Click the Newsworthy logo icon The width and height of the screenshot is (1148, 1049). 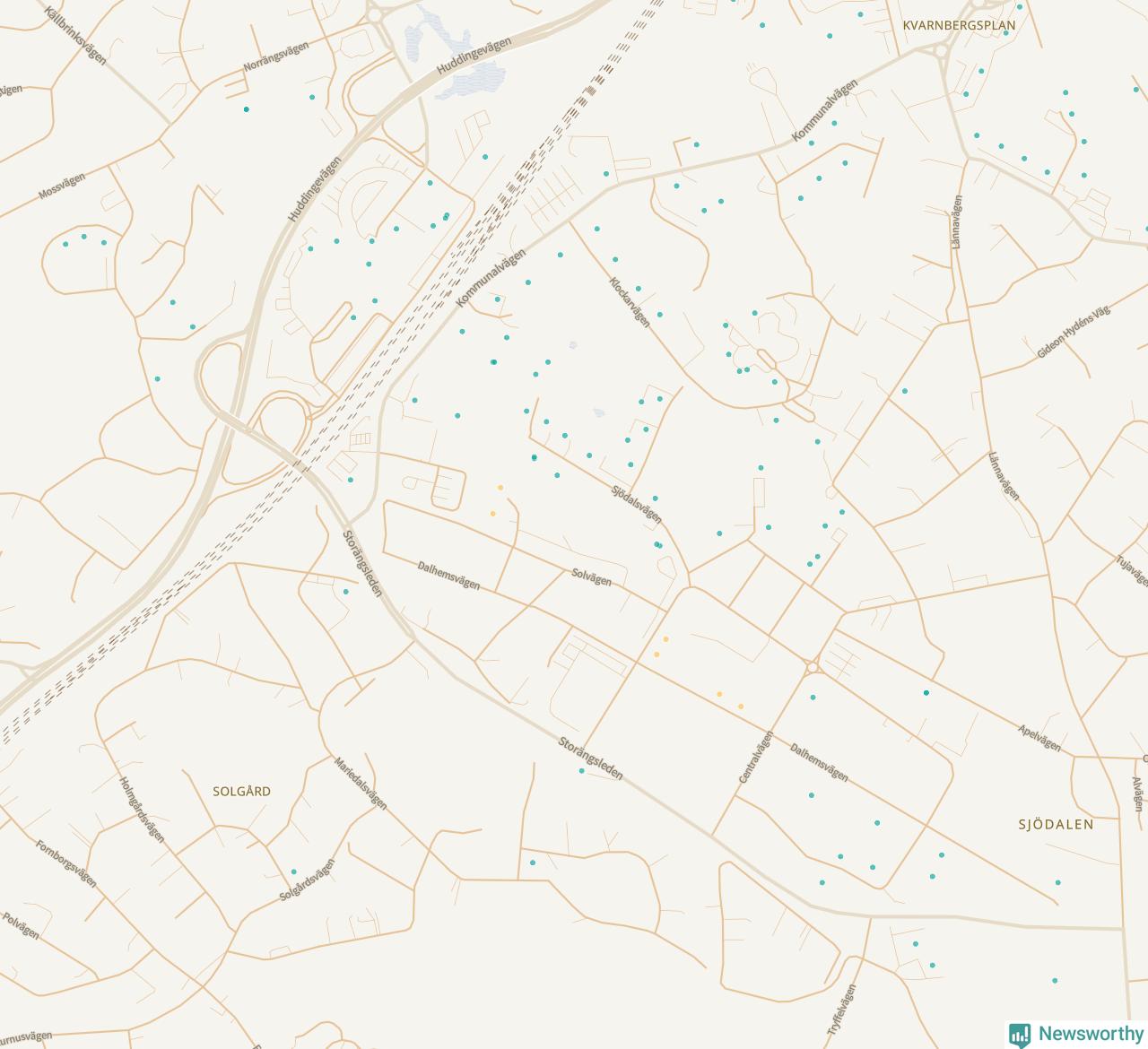(1020, 1035)
